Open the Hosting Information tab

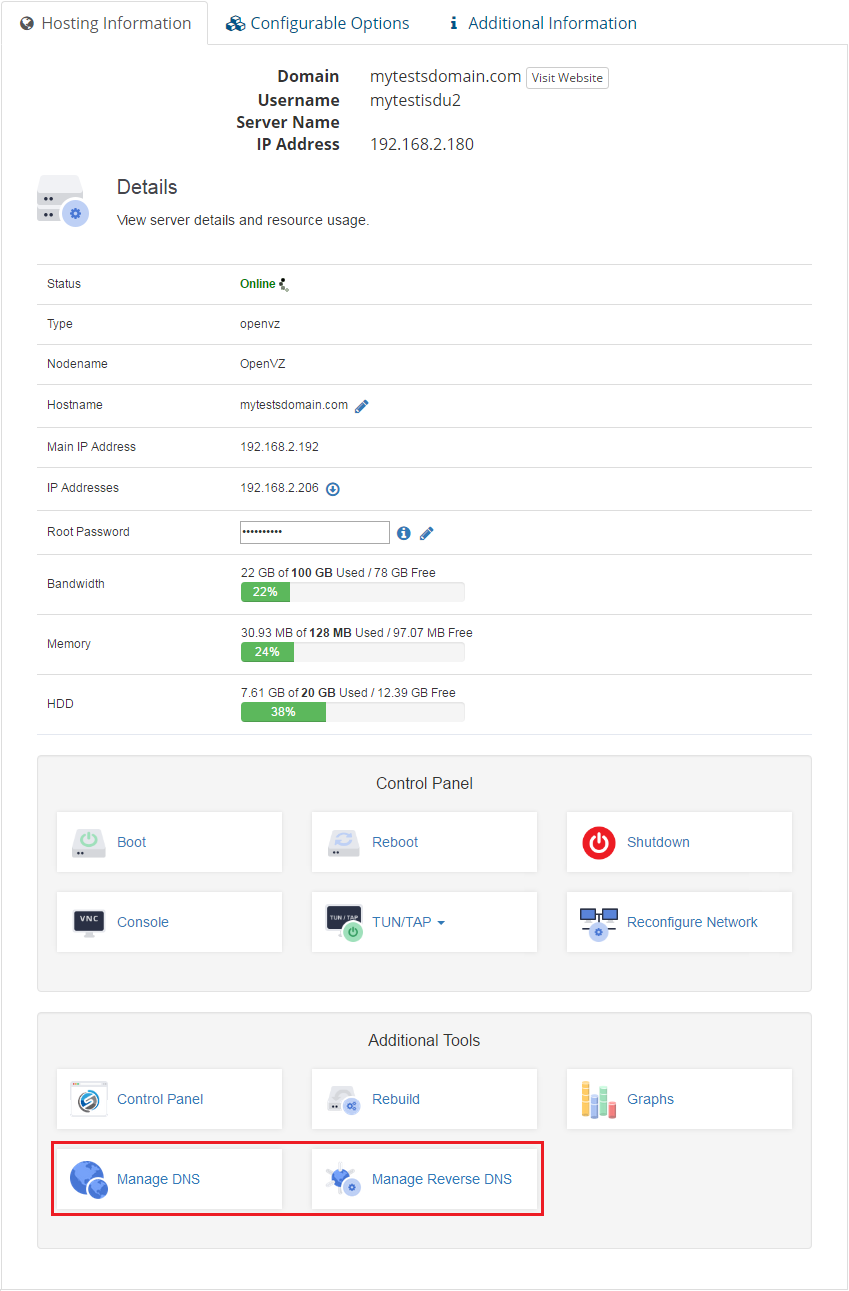[105, 23]
